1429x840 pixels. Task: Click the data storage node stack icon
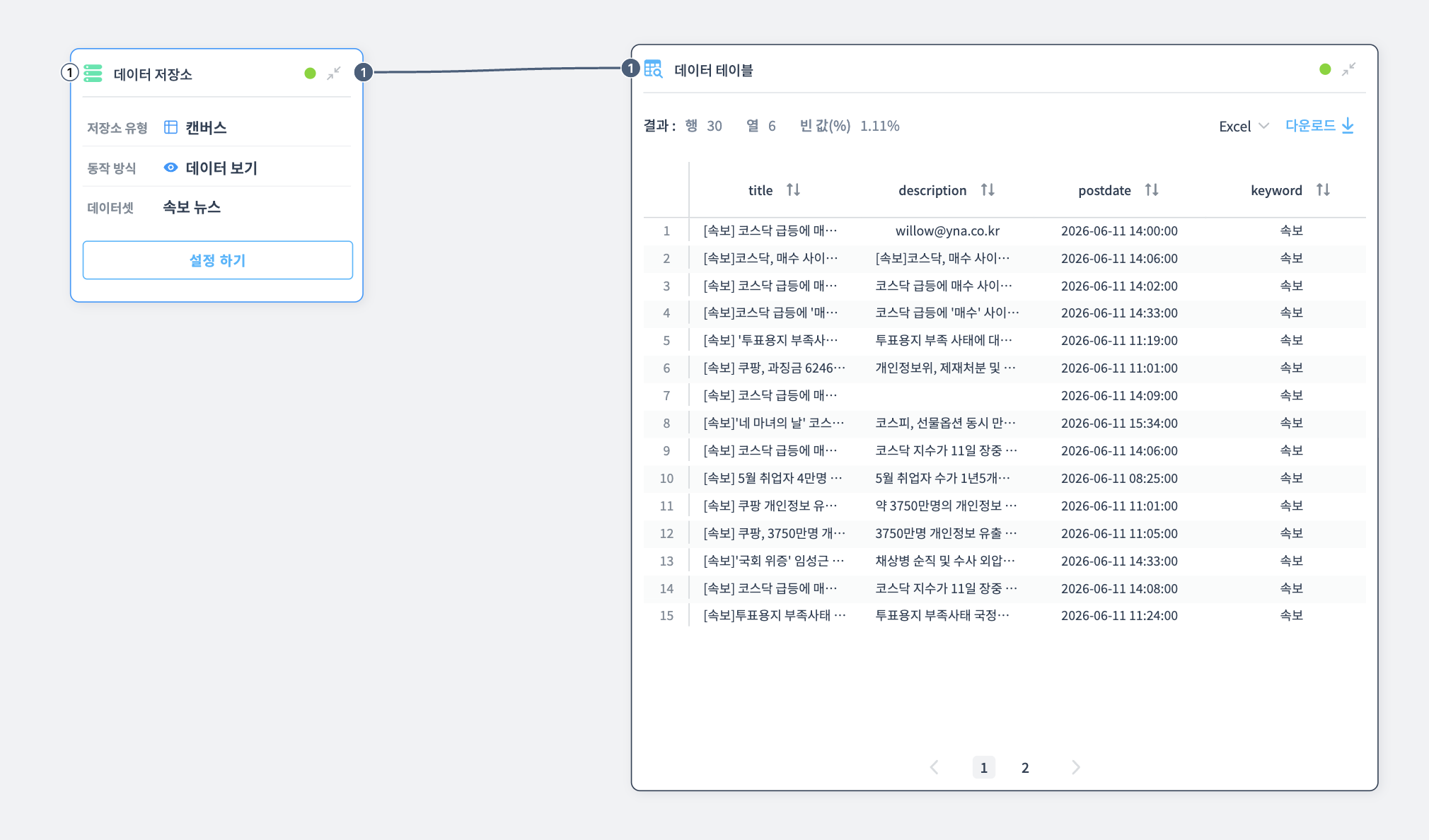point(93,74)
